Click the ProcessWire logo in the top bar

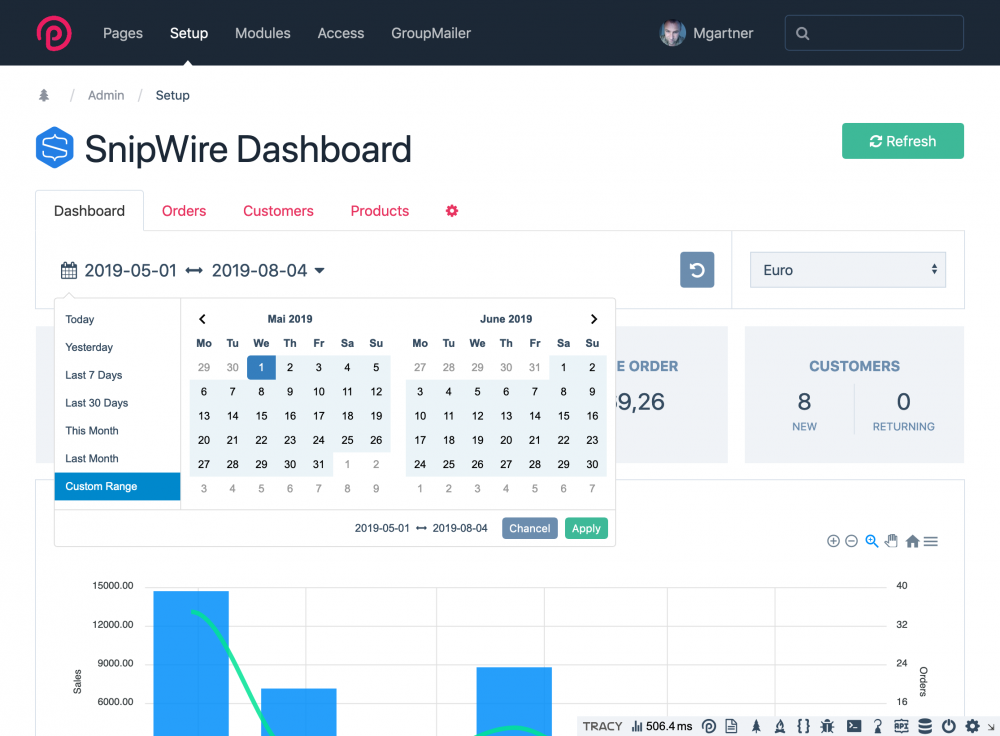[x=54, y=32]
